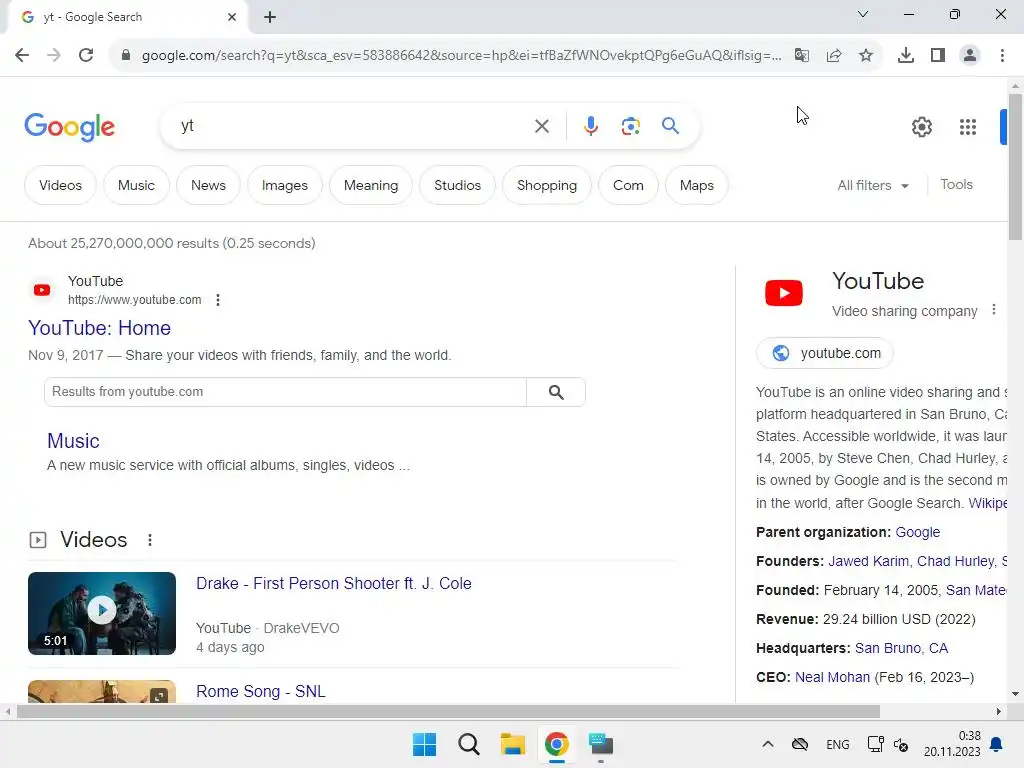
Task: Open translate page icon in address bar
Action: coord(801,55)
